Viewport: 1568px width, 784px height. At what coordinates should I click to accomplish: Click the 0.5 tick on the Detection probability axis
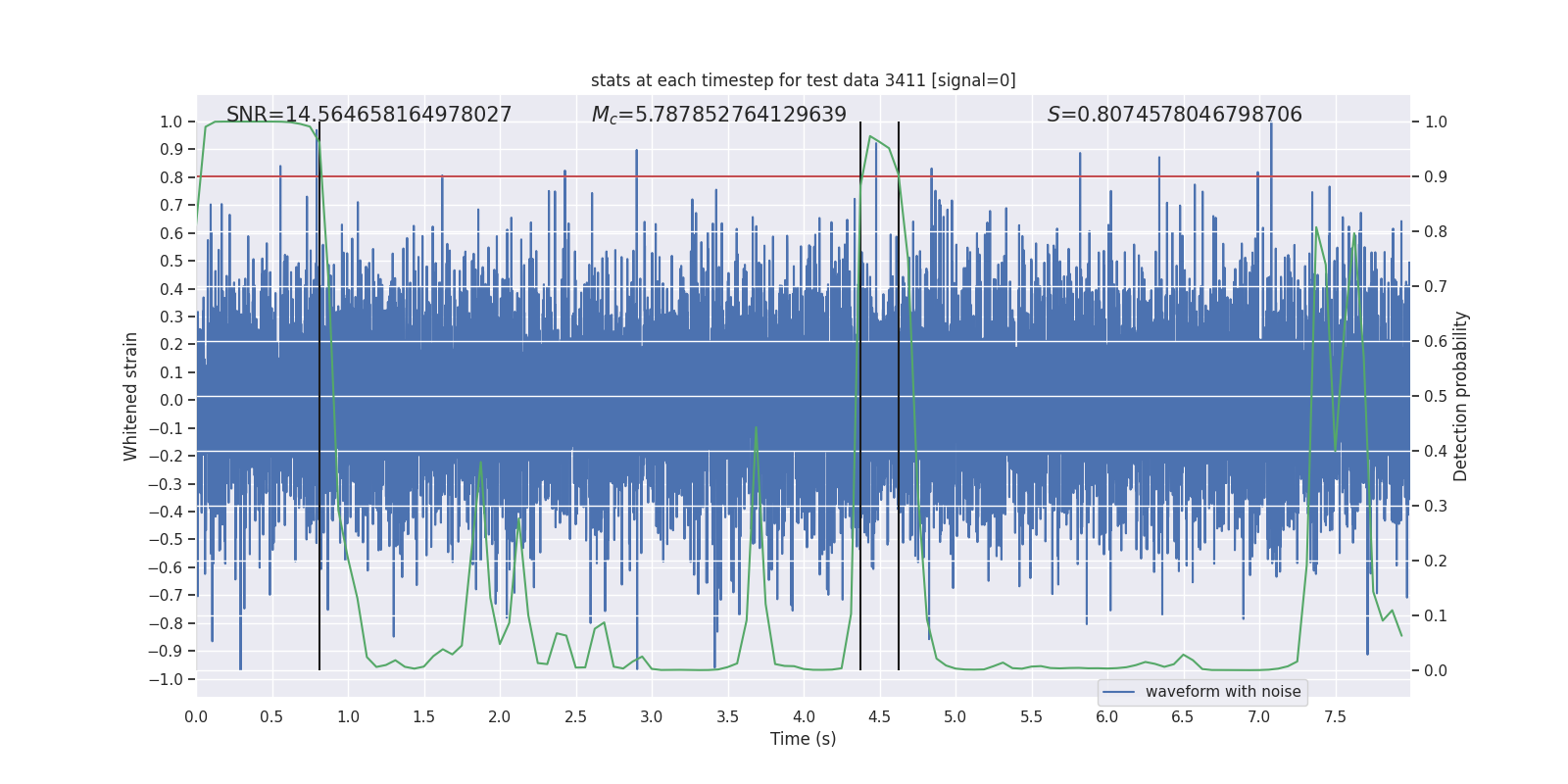1436,396
